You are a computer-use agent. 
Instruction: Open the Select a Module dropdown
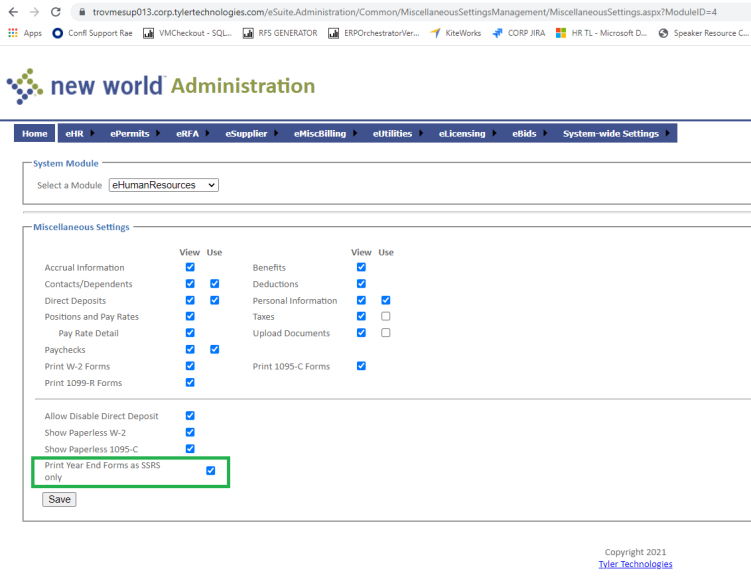point(163,185)
